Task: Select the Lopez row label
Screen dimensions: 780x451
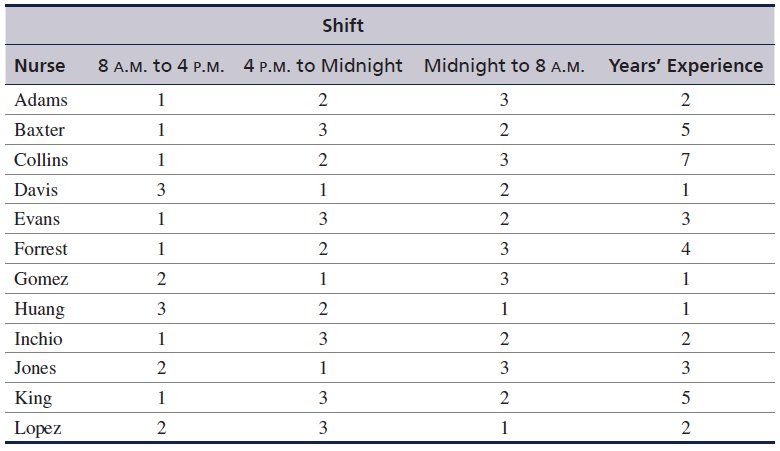Action: pyautogui.click(x=38, y=429)
